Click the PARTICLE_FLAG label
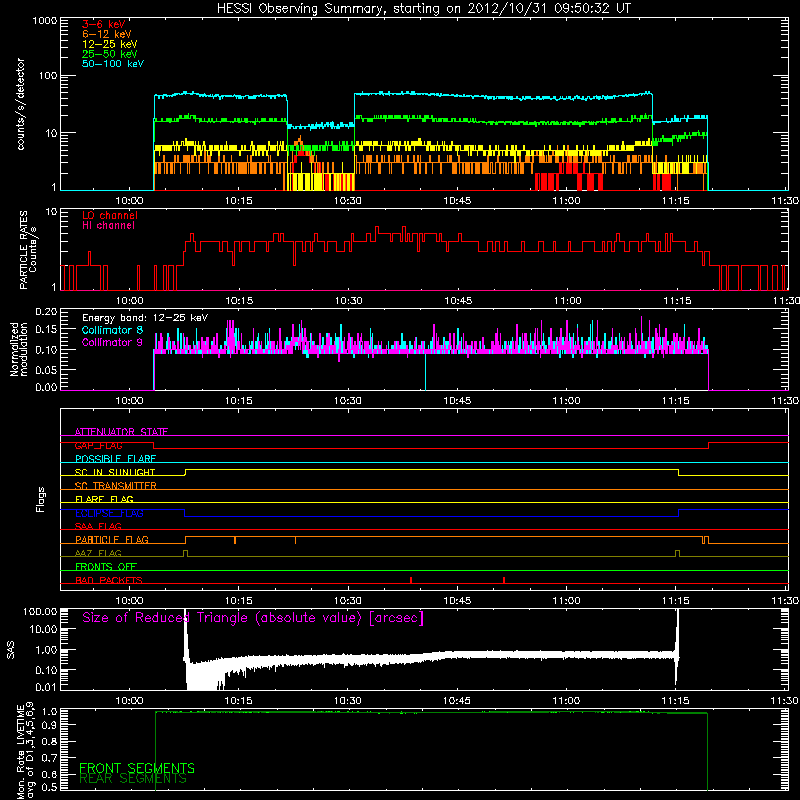Viewport: 800px width, 800px height. coord(112,539)
